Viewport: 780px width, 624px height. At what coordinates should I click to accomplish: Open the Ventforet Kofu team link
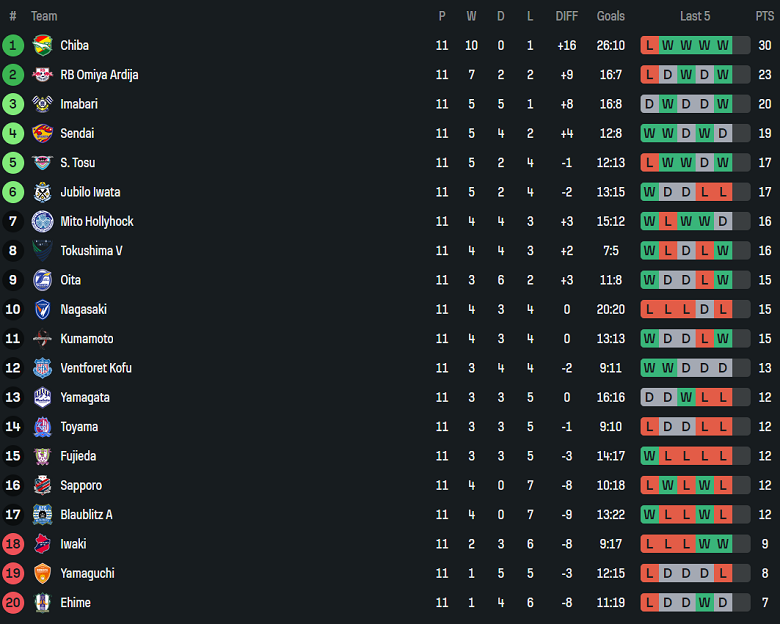96,368
